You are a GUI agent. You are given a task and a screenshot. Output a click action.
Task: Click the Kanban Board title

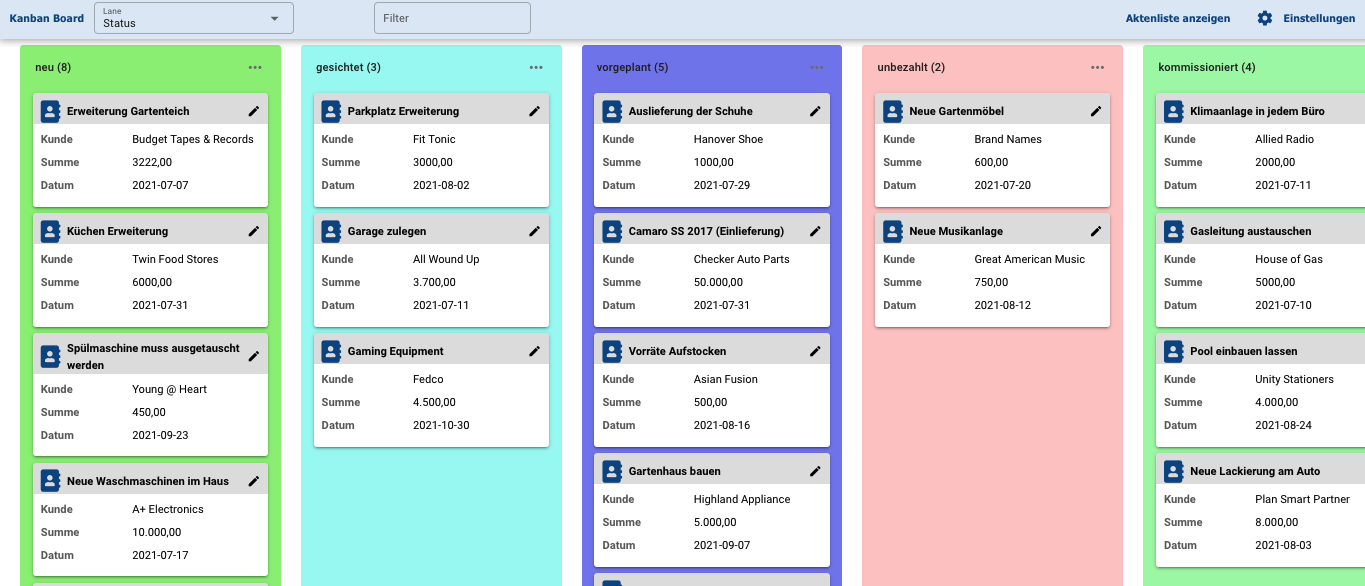47,18
